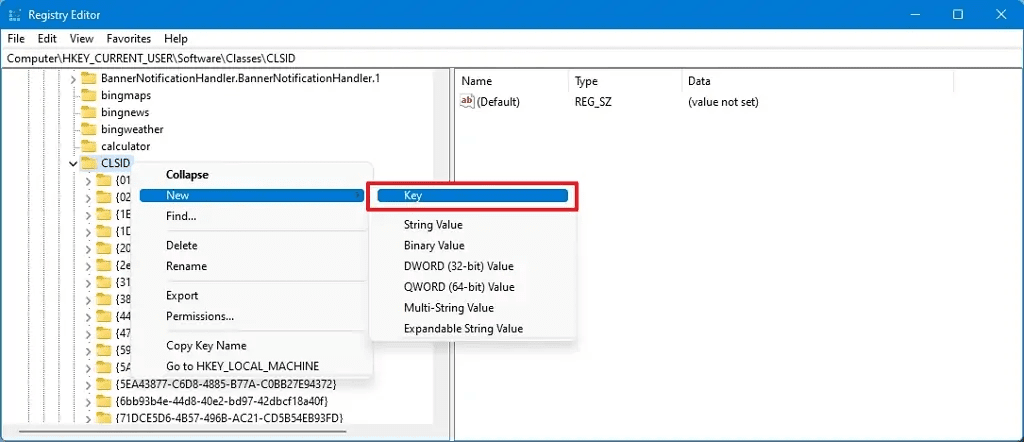Click BannerNotificationHandler.BannerNotificationHandler.1 folder icon

point(88,78)
